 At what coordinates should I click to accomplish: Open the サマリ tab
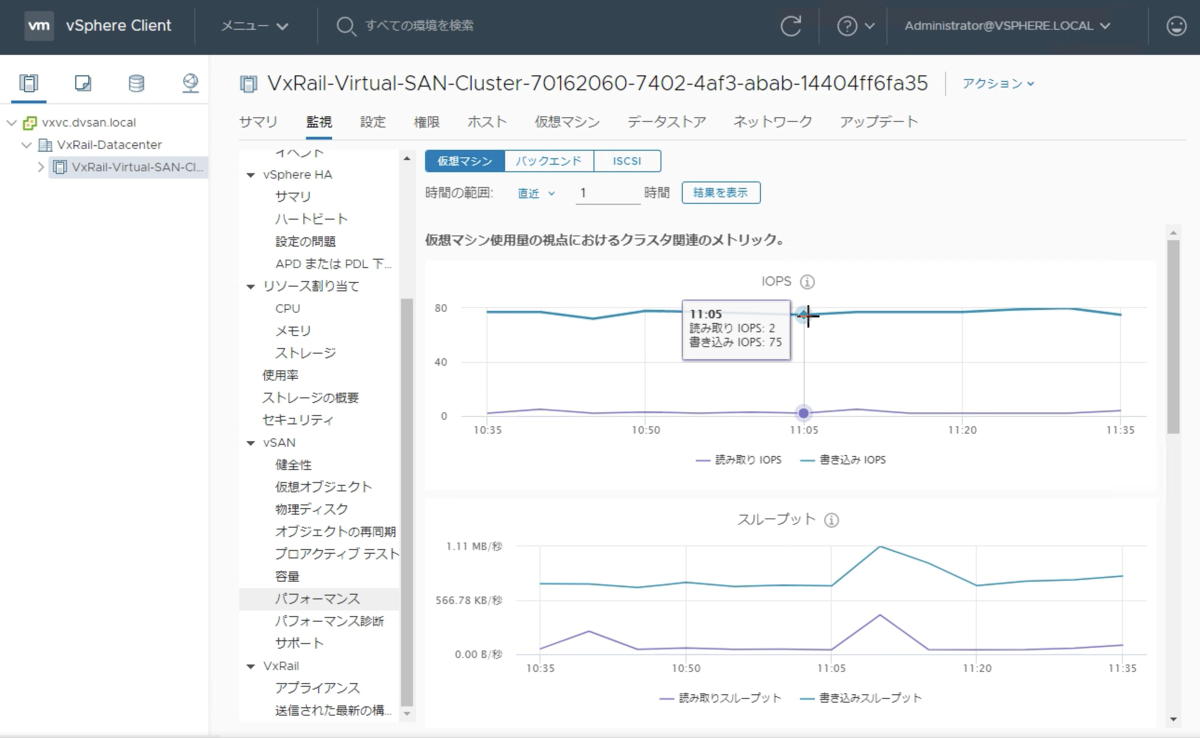pyautogui.click(x=258, y=122)
